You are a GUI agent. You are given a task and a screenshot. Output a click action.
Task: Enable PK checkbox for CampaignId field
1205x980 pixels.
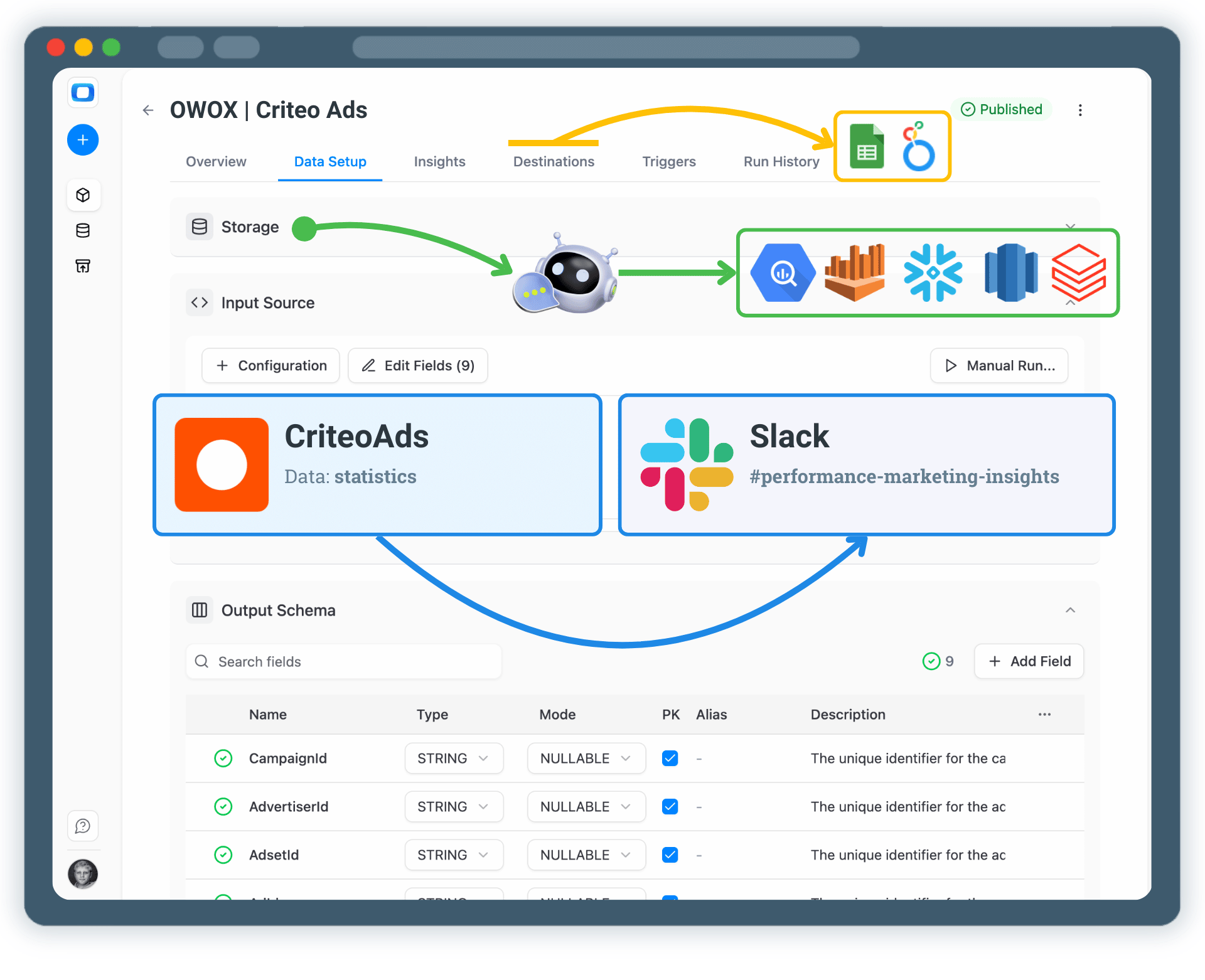coord(670,758)
